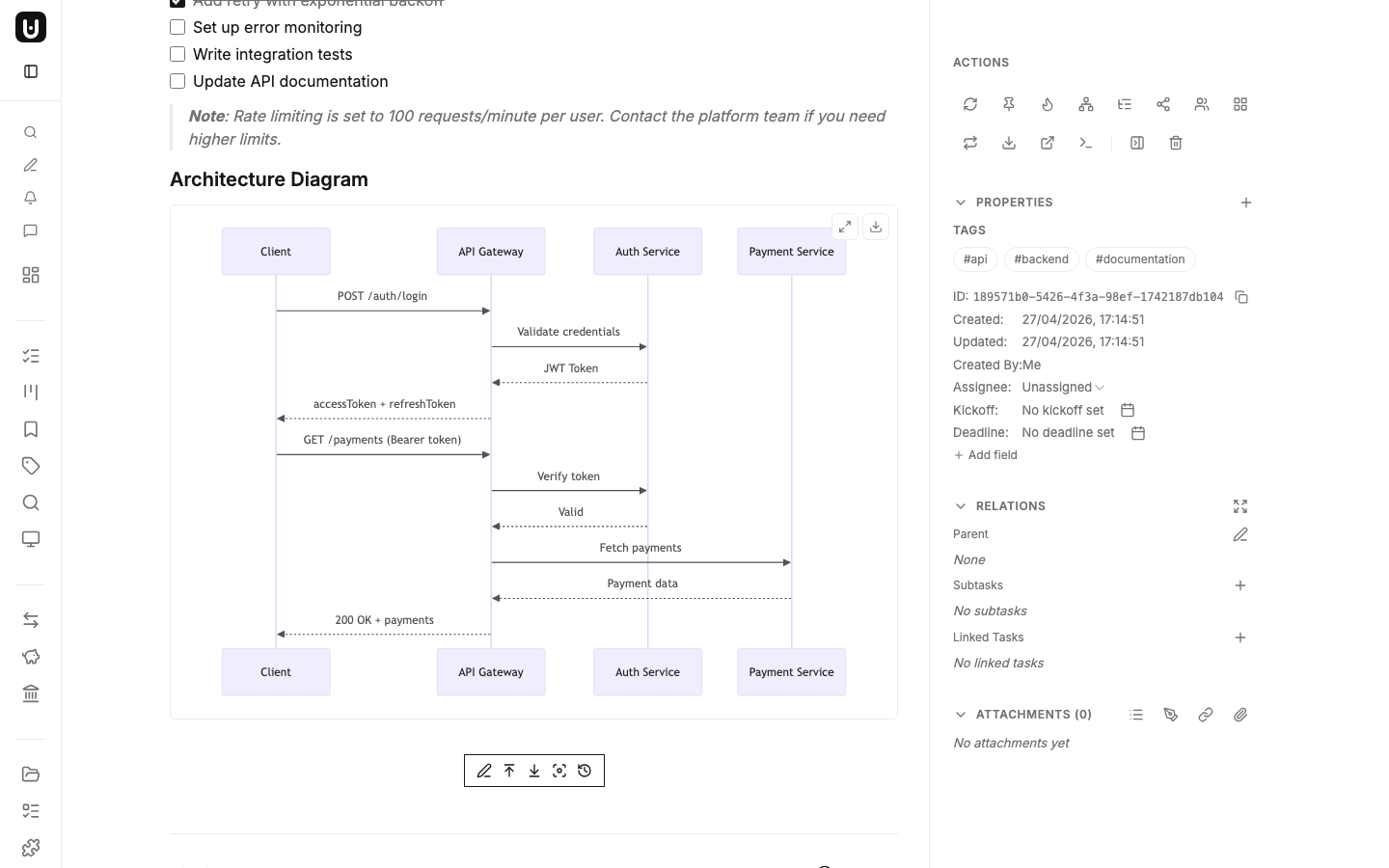The image size is (1389, 868).
Task: Click the focus capture icon in editor toolbar
Action: coord(559,771)
